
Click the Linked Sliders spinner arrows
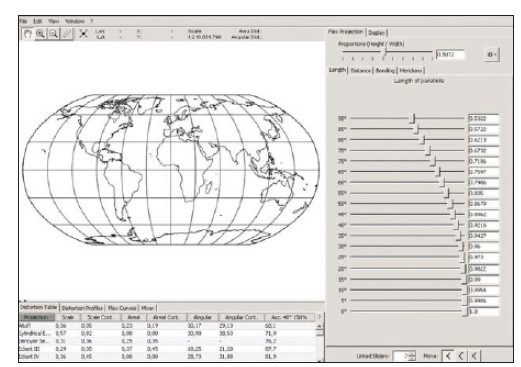pyautogui.click(x=412, y=356)
